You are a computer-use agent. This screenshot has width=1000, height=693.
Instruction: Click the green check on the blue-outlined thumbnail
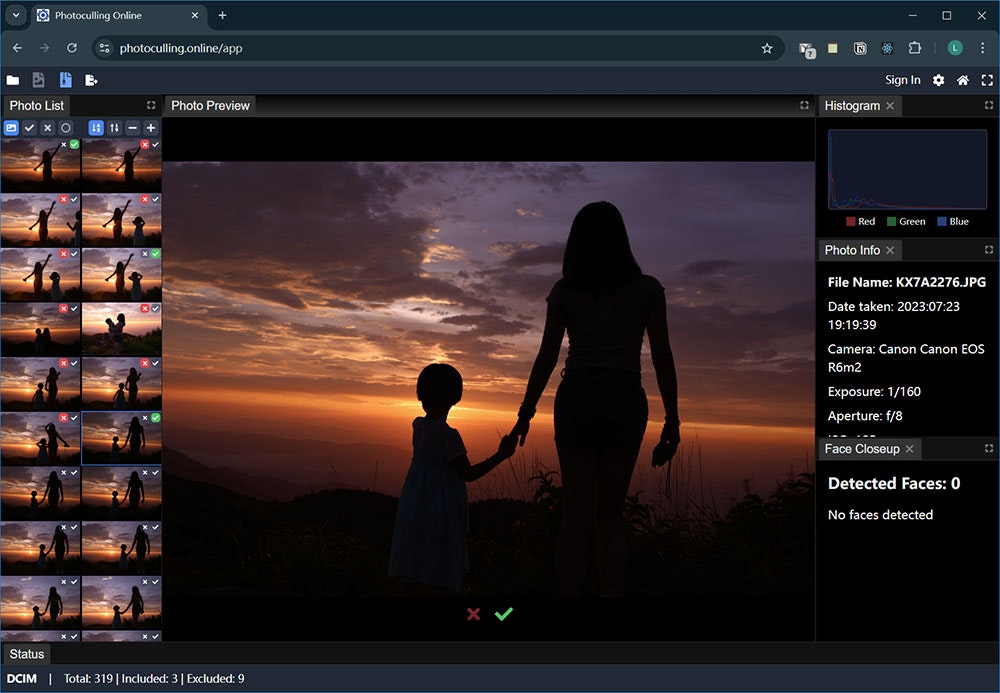coord(156,418)
